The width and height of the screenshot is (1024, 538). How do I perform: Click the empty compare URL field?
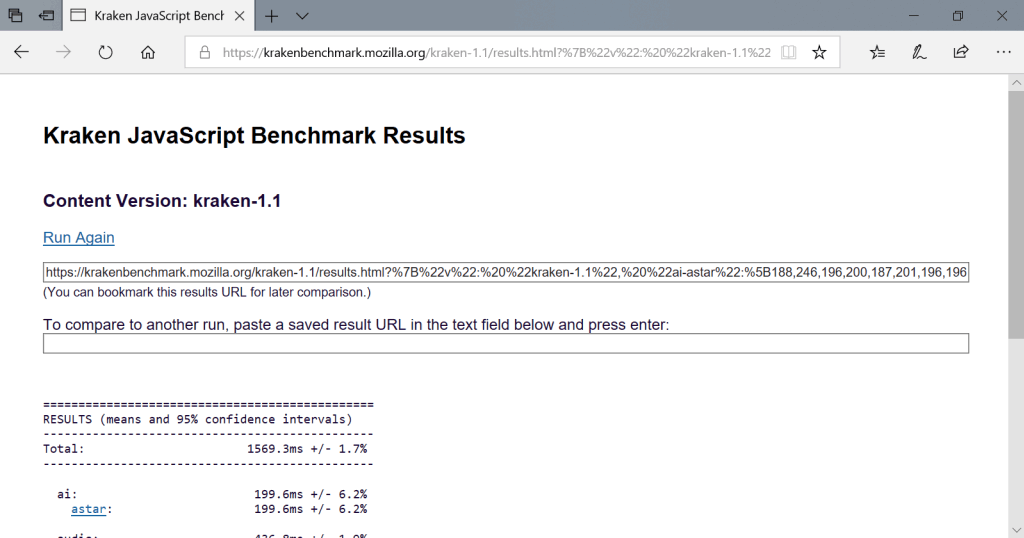[x=506, y=343]
